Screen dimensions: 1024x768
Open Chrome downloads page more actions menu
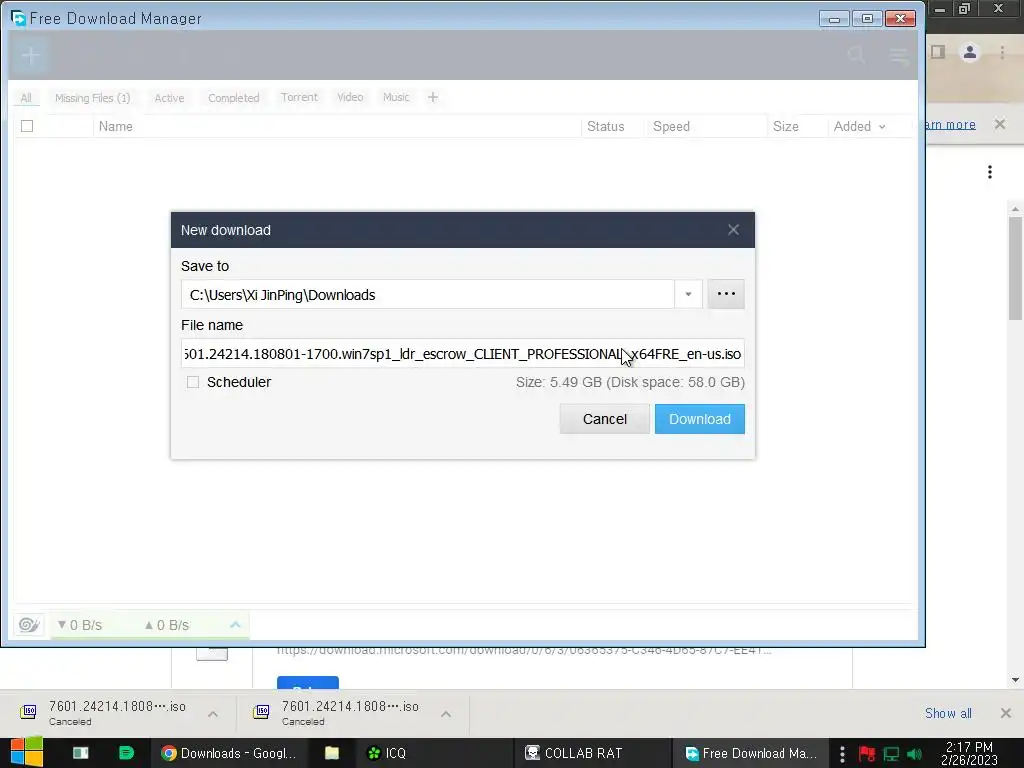coord(990,172)
